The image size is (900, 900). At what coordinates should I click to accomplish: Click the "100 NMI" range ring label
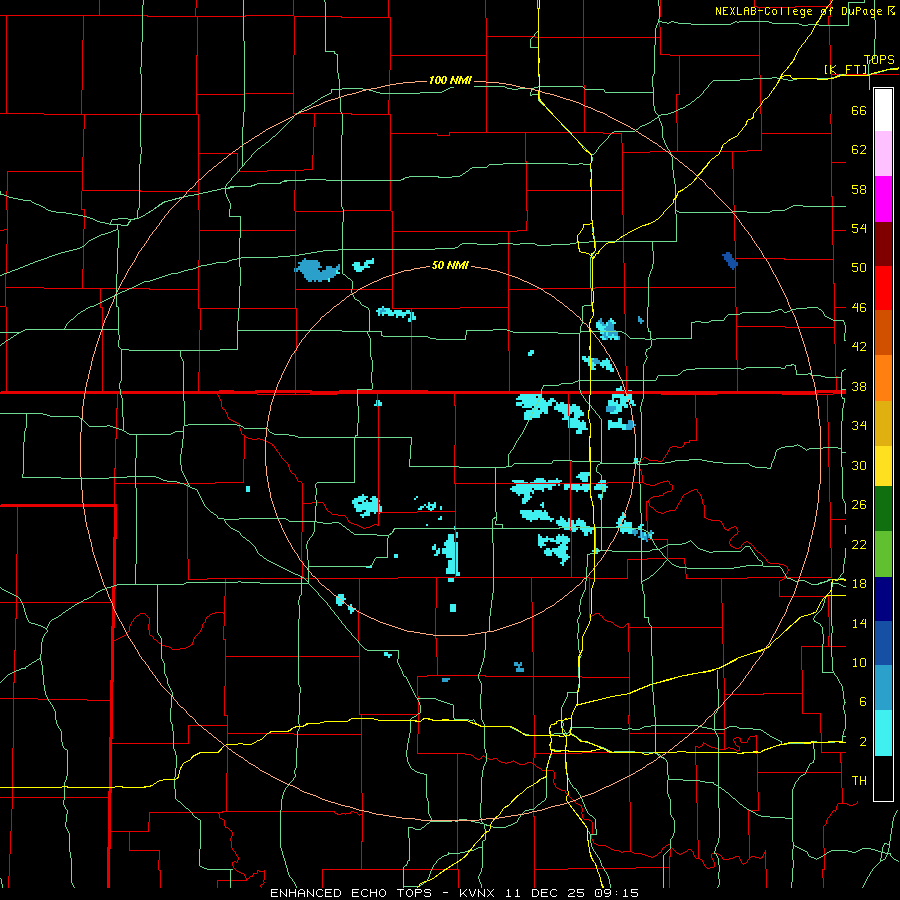(450, 80)
